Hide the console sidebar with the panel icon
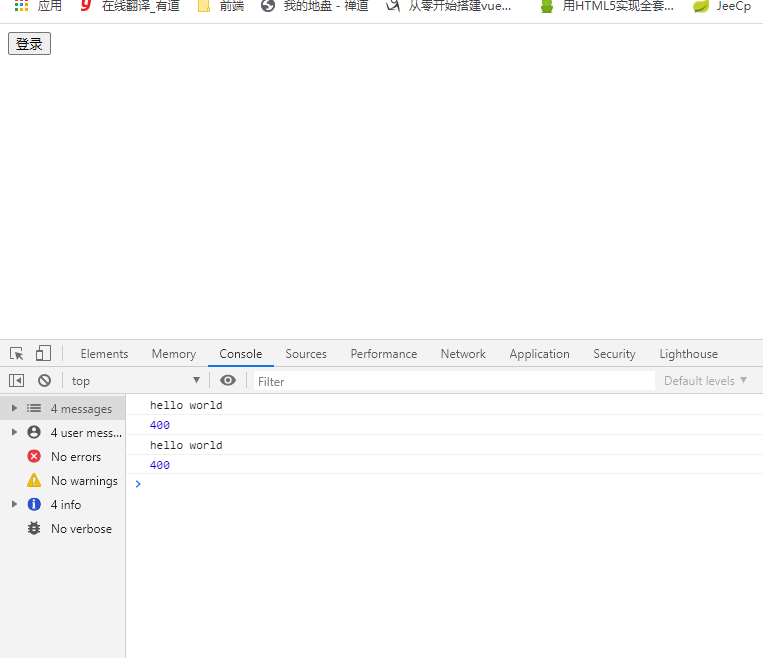 point(17,381)
